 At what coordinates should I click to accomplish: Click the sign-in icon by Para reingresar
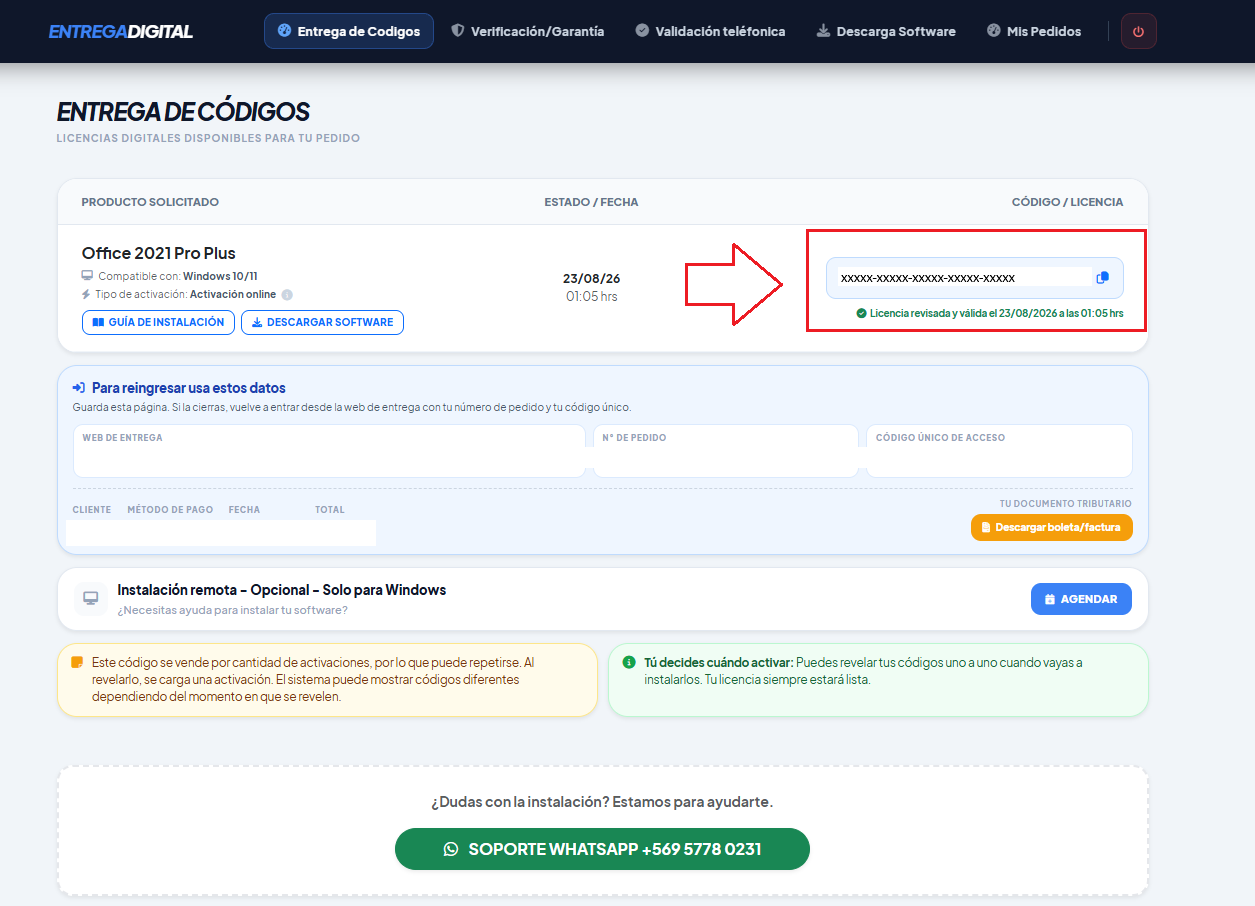(79, 388)
